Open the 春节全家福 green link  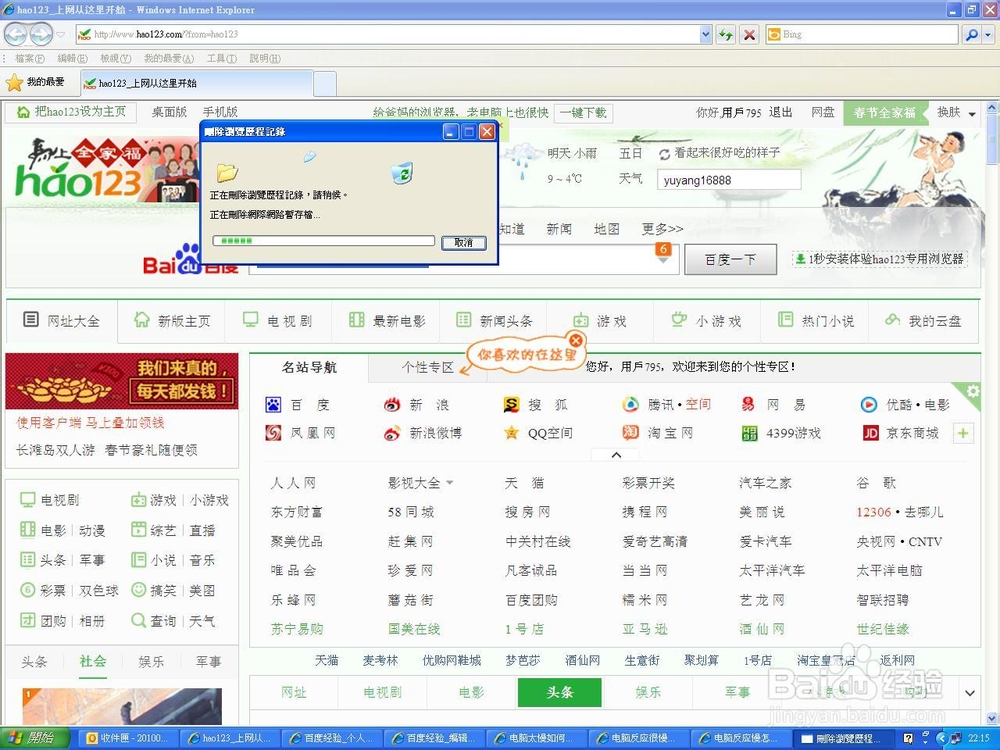[x=885, y=113]
